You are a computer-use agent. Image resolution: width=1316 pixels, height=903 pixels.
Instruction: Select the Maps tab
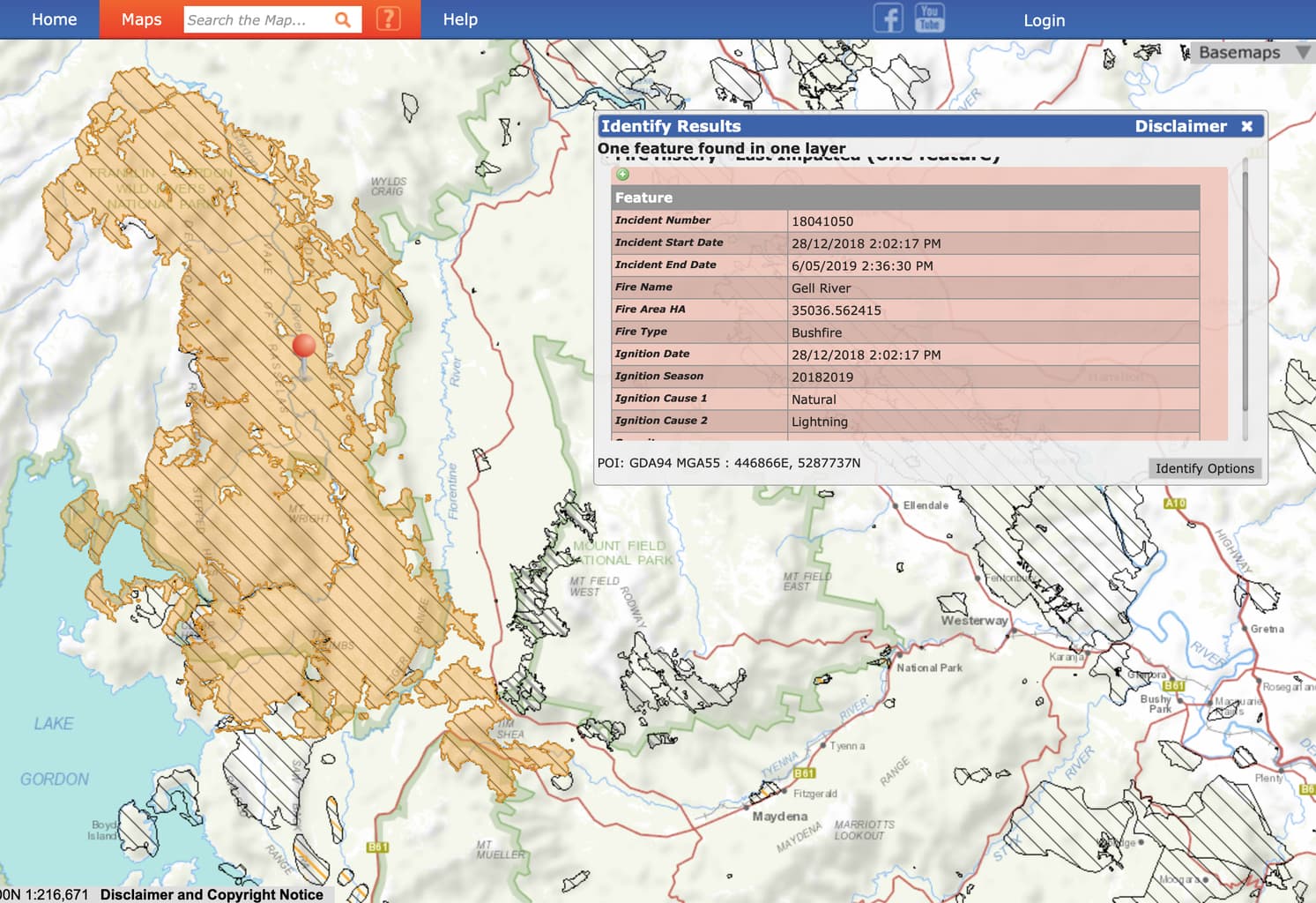(141, 19)
